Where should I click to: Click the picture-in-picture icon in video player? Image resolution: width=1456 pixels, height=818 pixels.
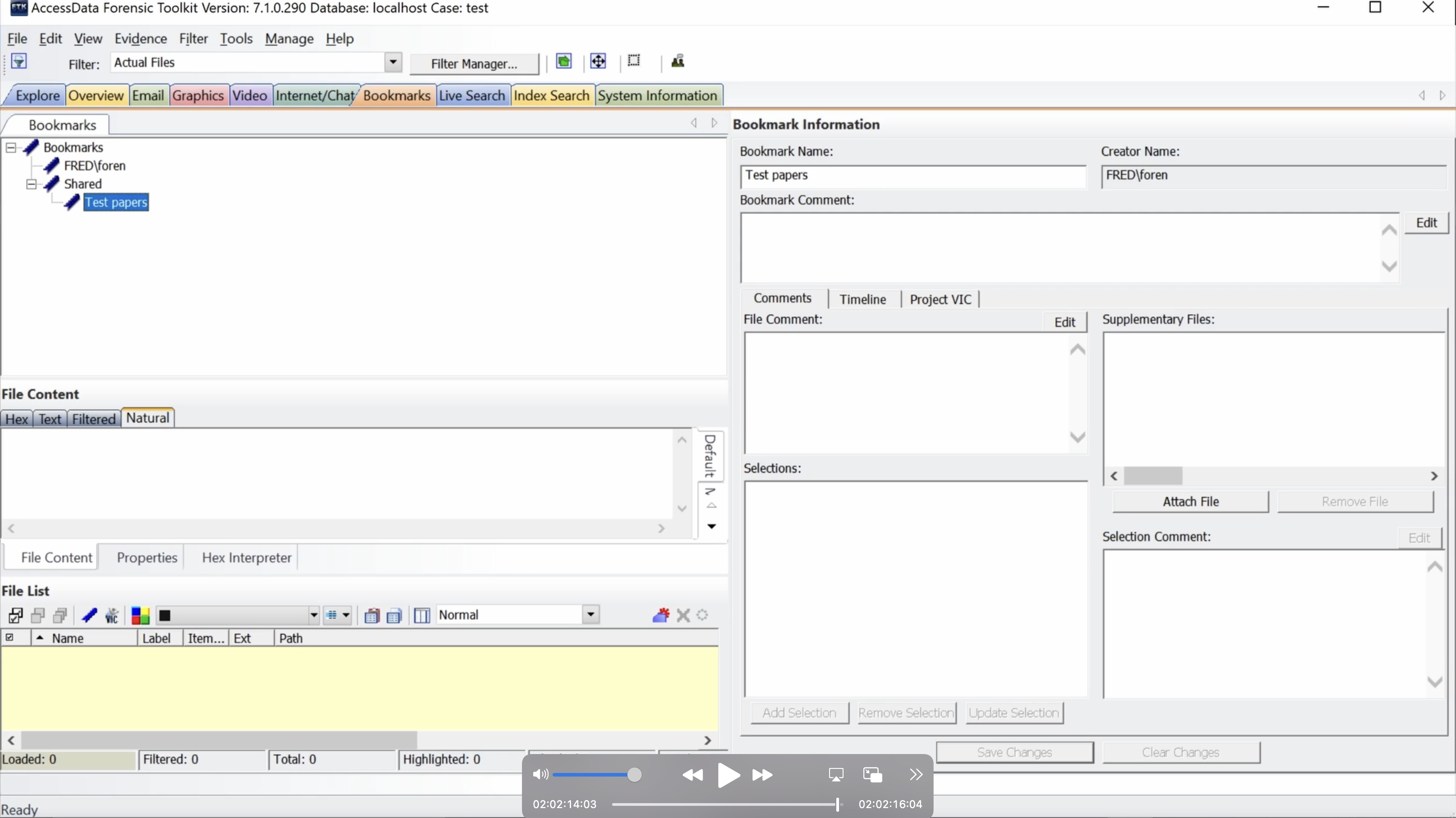pos(873,774)
